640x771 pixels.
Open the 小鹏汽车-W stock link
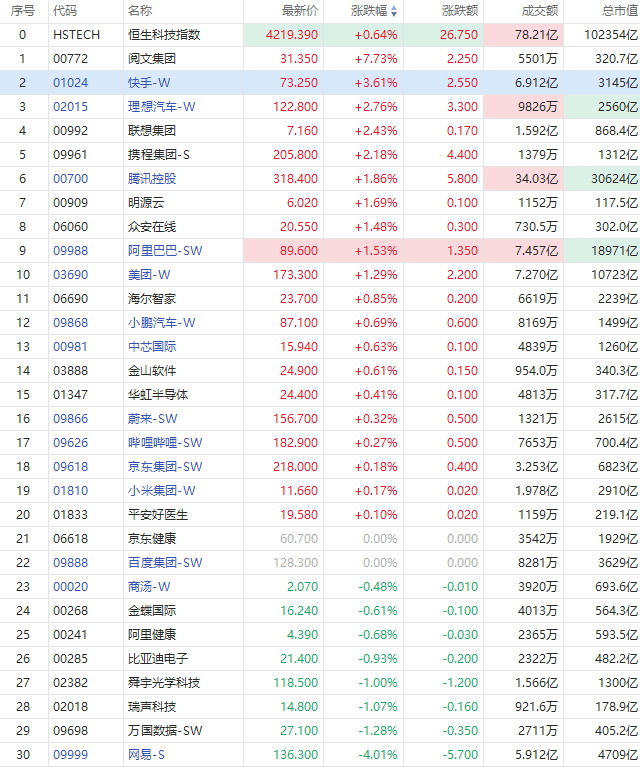[162, 323]
